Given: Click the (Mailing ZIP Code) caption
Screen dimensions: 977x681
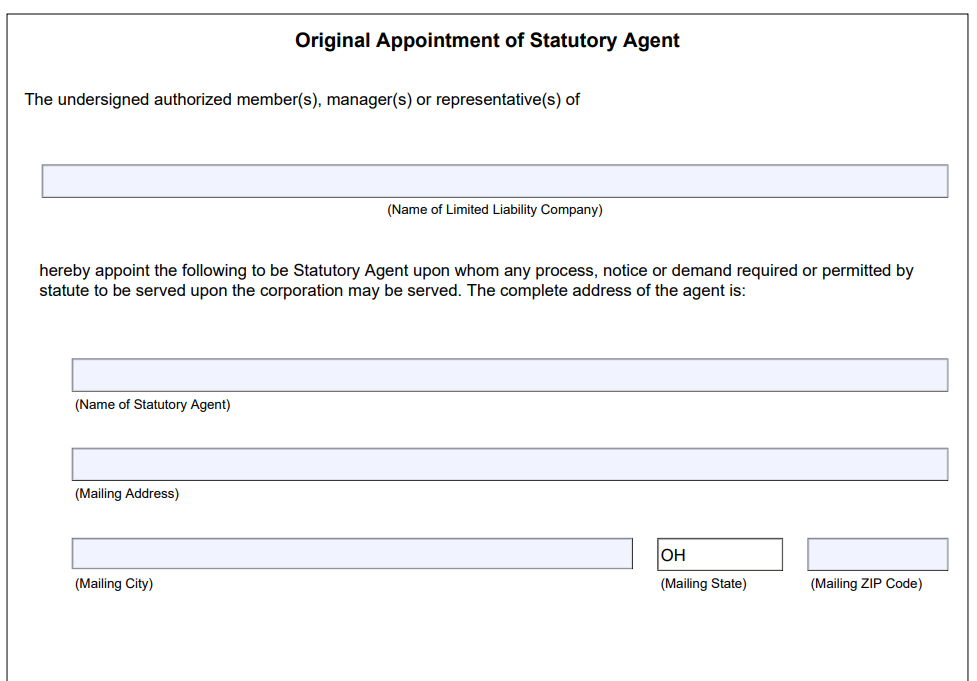Looking at the screenshot, I should point(866,584).
